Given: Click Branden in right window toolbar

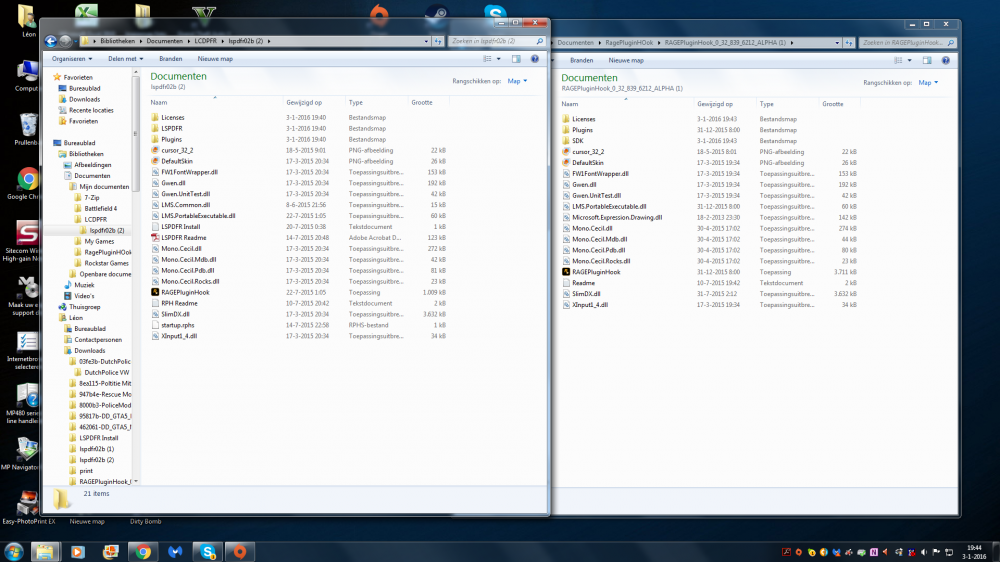Looking at the screenshot, I should (x=582, y=60).
